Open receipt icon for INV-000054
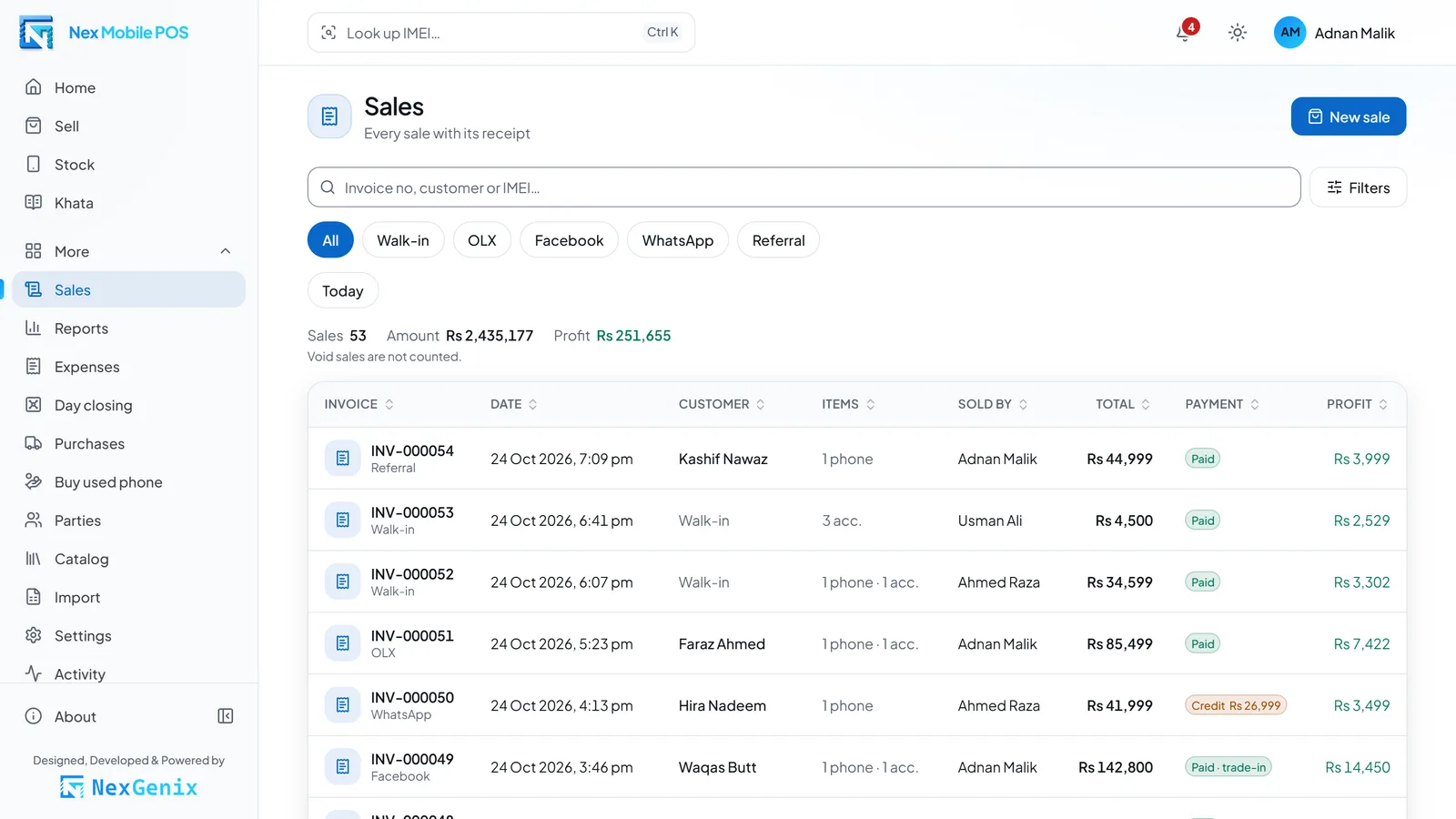 [x=343, y=459]
